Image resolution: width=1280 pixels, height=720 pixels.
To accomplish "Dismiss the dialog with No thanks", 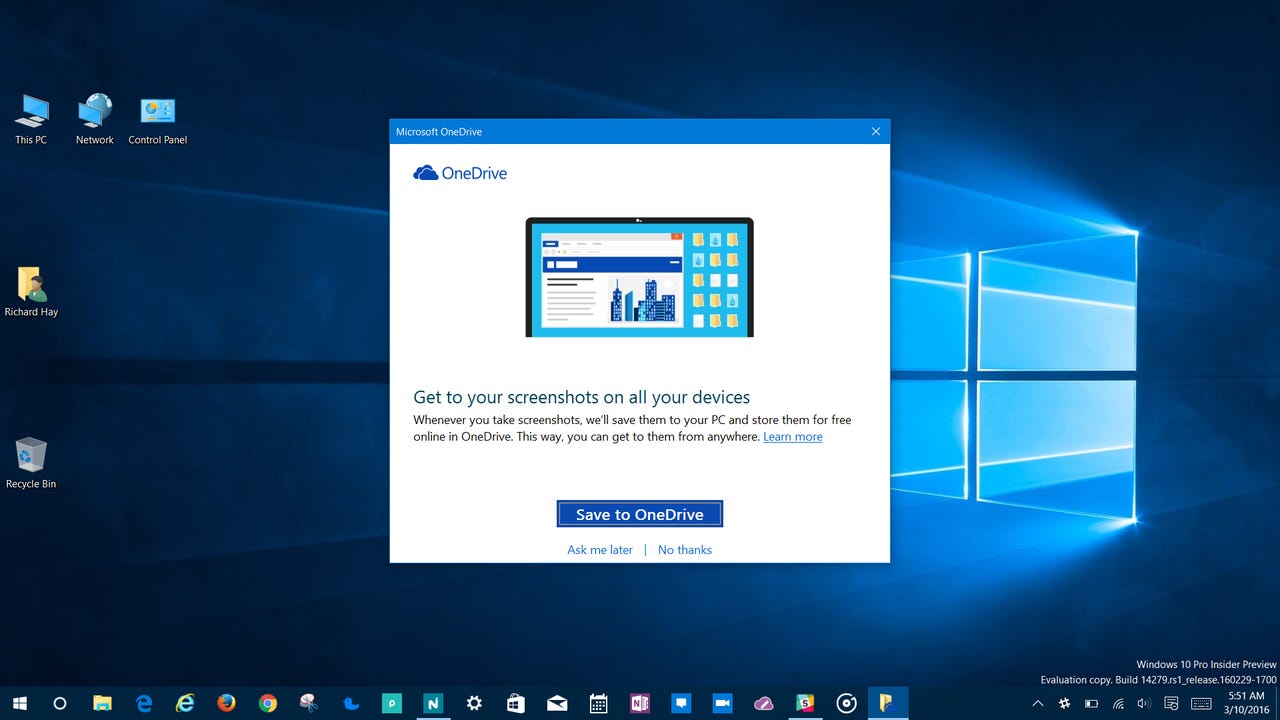I will click(x=684, y=549).
